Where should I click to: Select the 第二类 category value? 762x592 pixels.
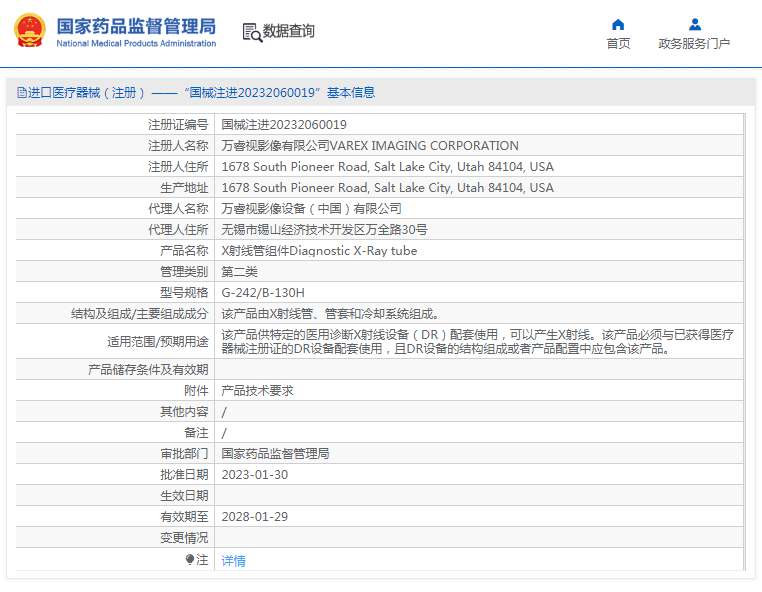pyautogui.click(x=240, y=272)
